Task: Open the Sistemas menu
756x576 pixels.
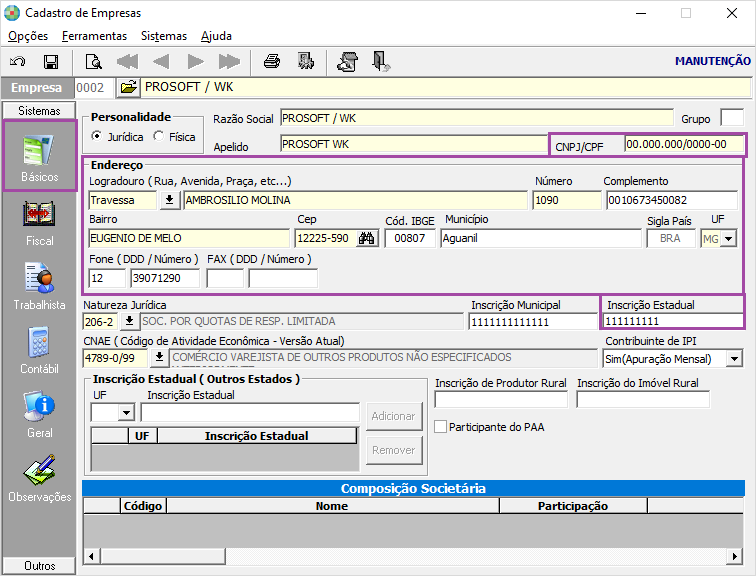Action: point(164,36)
